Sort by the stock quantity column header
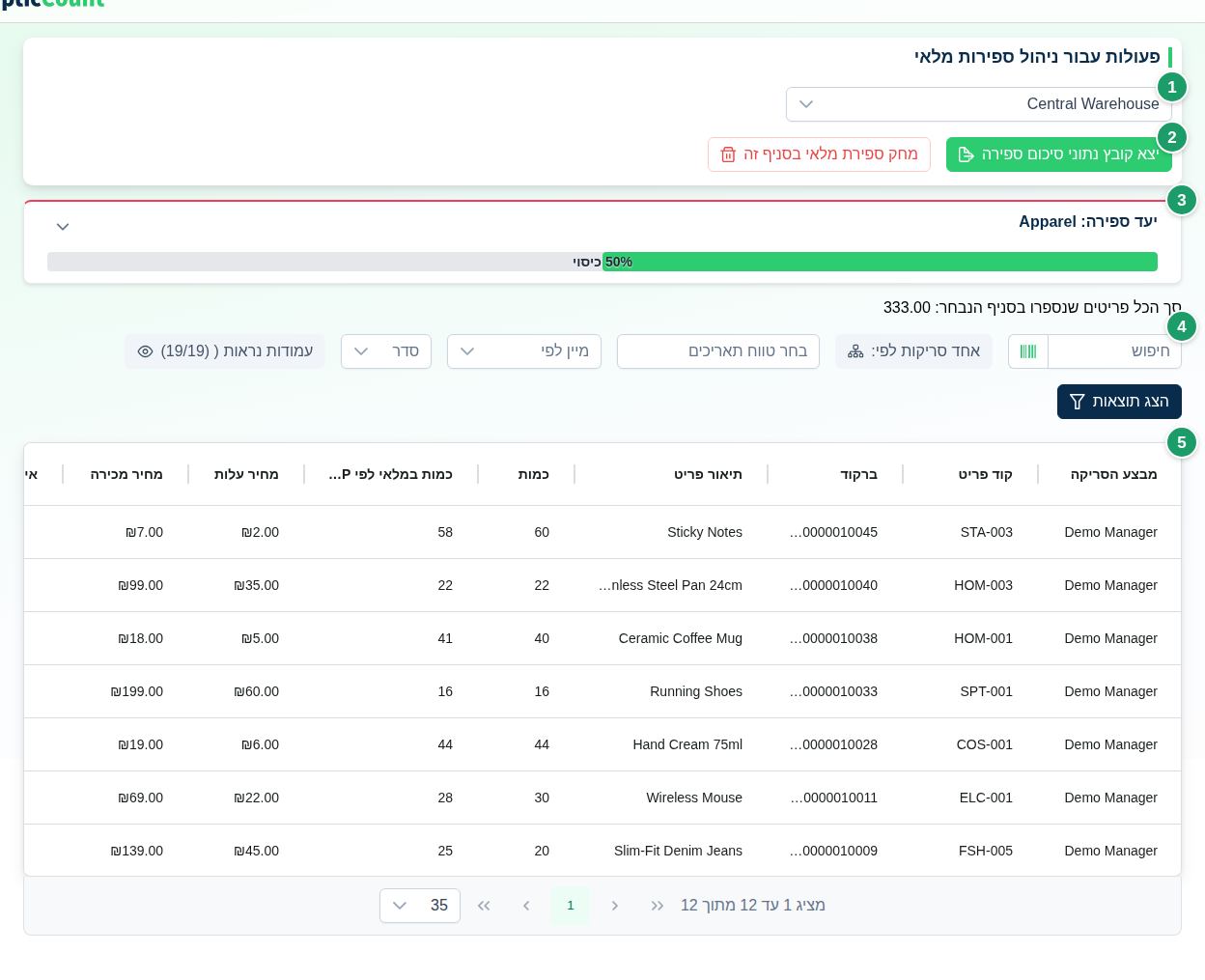The width and height of the screenshot is (1205, 980). tap(391, 474)
